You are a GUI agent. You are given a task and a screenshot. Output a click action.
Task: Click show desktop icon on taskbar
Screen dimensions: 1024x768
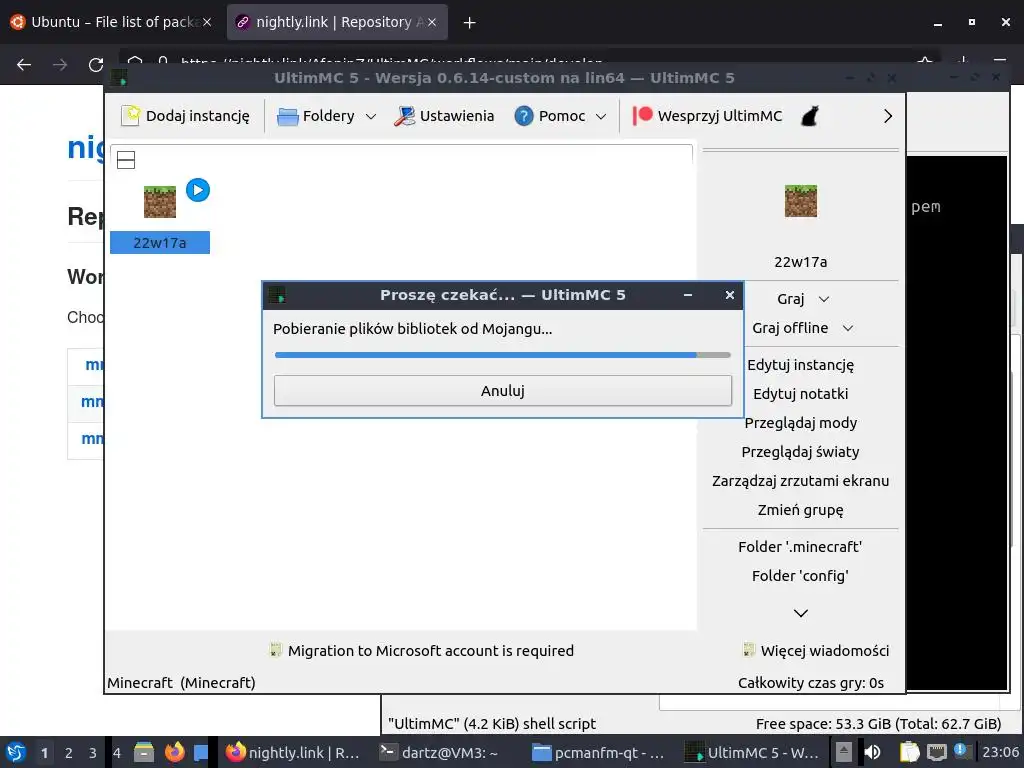[201, 752]
